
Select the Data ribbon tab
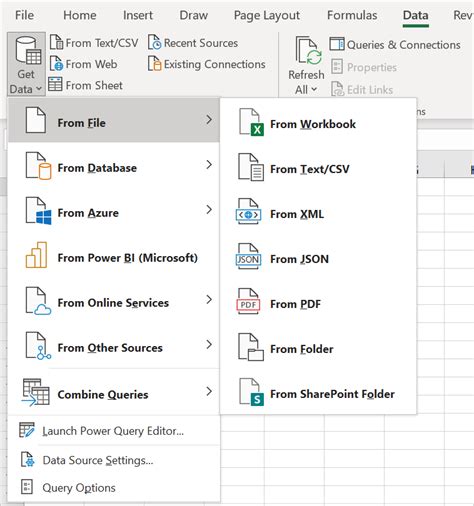[415, 15]
